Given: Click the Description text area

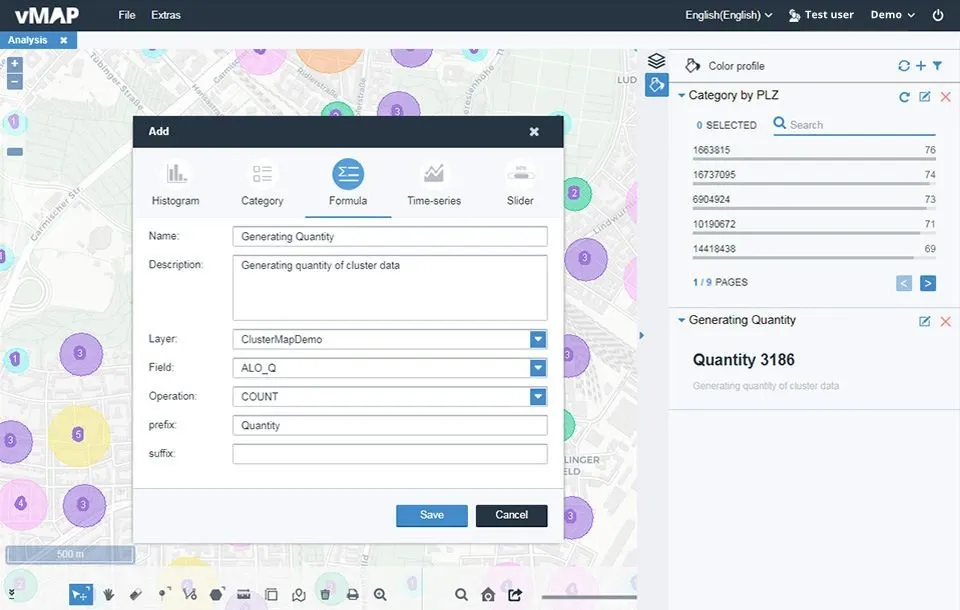Looking at the screenshot, I should pos(389,288).
